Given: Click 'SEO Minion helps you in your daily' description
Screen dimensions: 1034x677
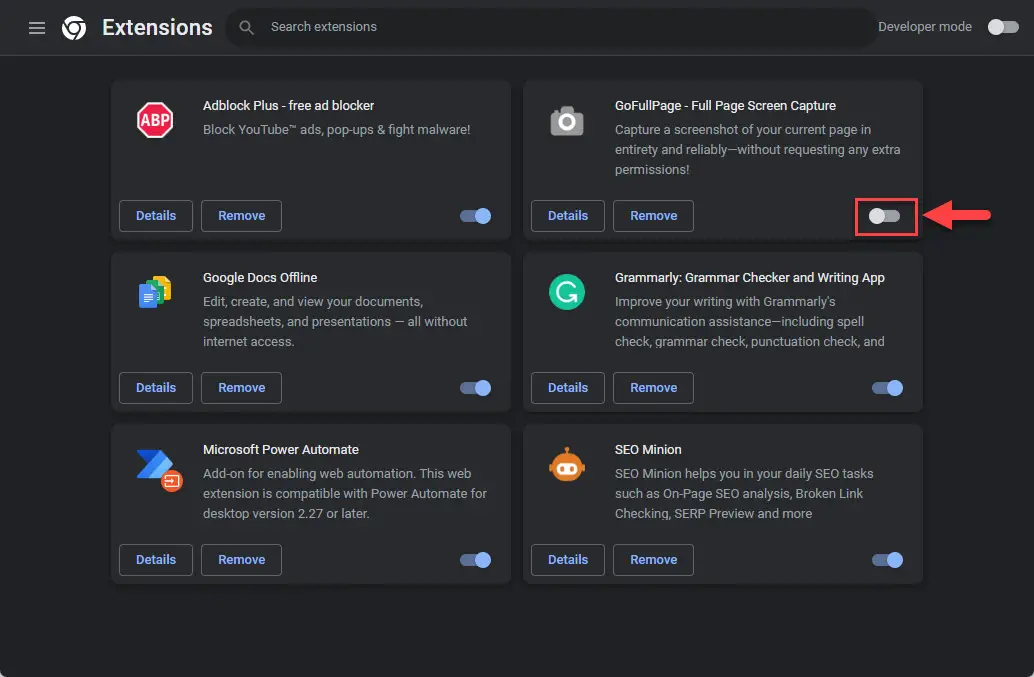Looking at the screenshot, I should [x=744, y=494].
